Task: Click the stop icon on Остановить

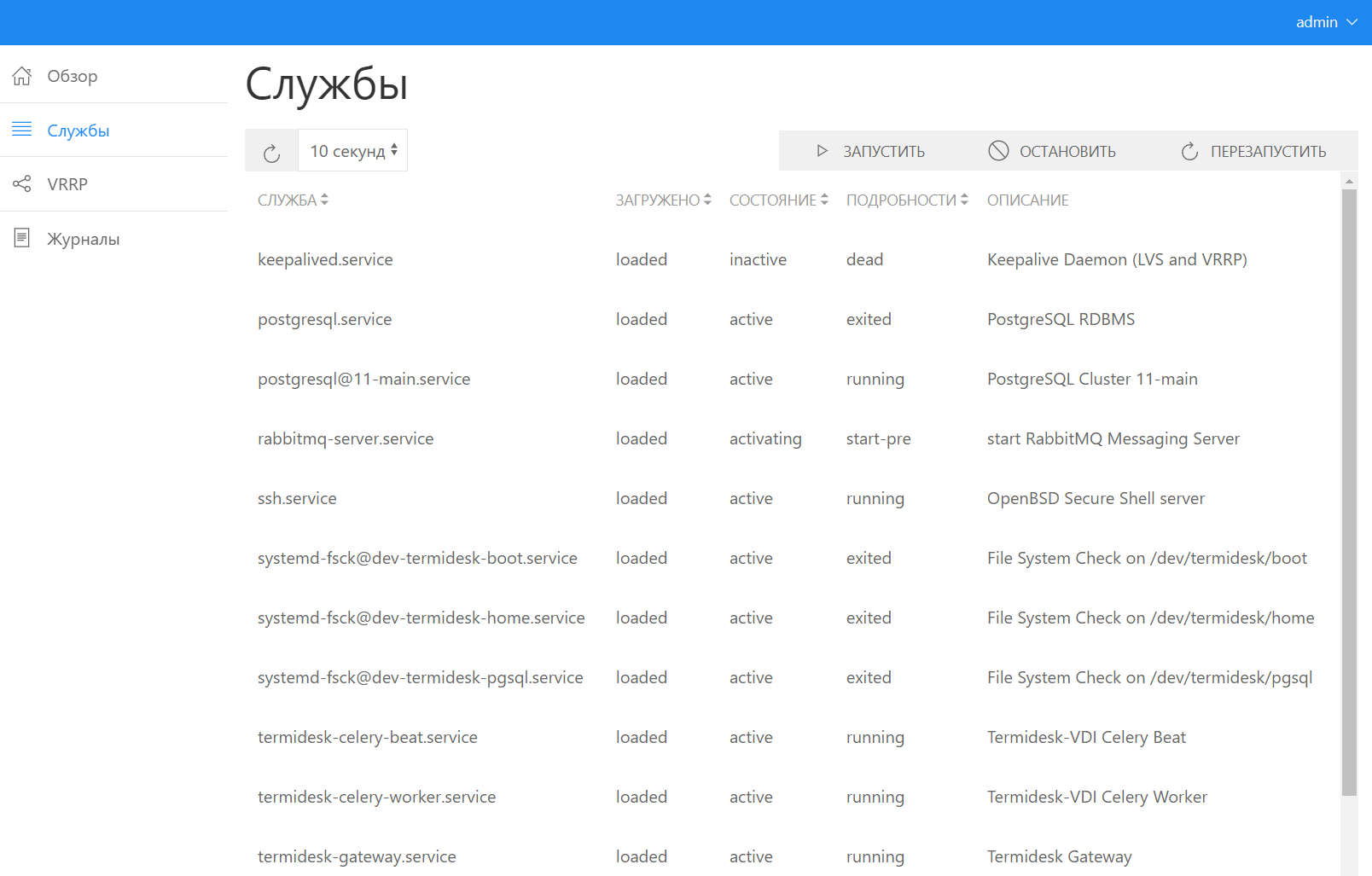Action: tap(998, 151)
